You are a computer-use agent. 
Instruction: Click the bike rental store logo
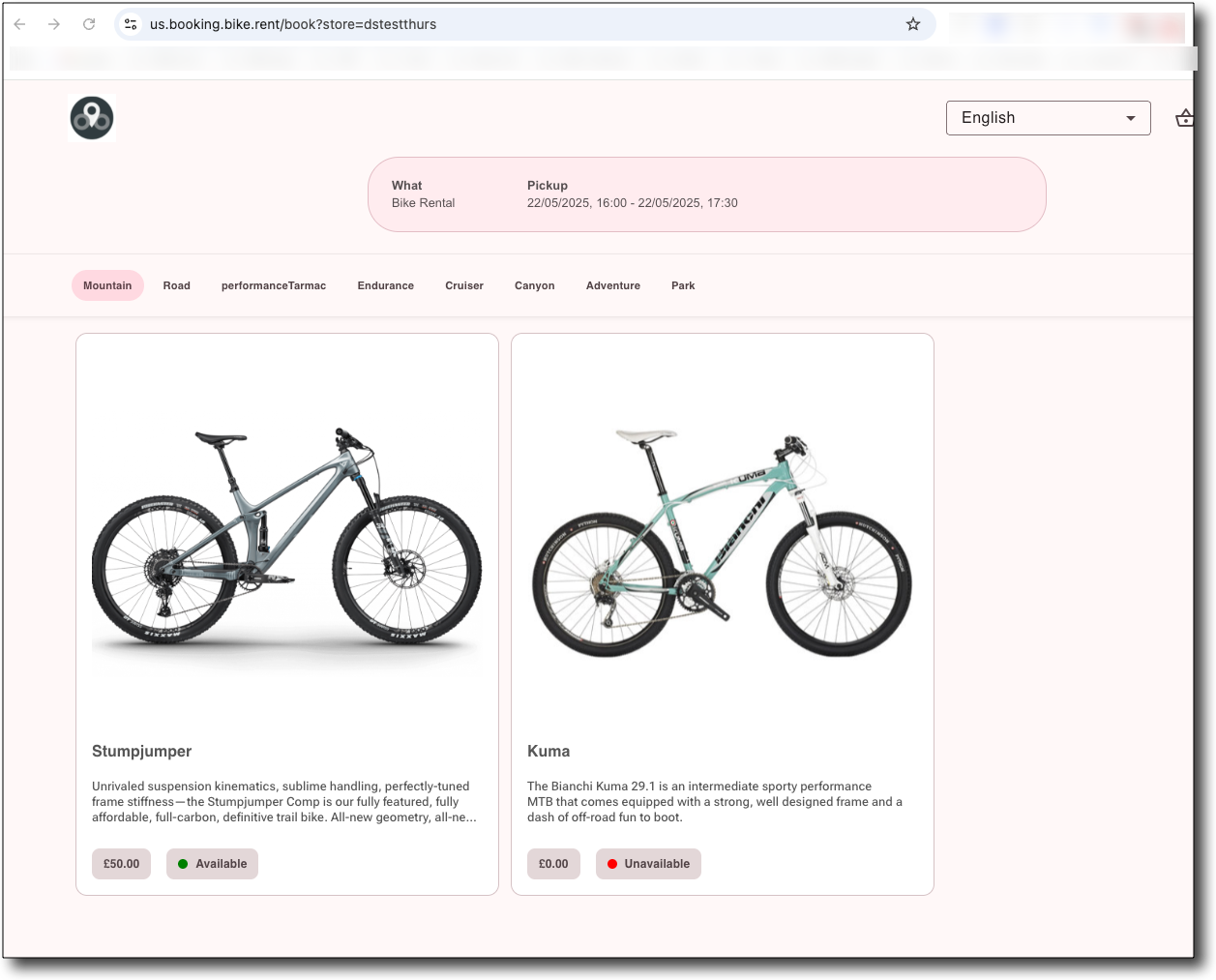[x=92, y=118]
